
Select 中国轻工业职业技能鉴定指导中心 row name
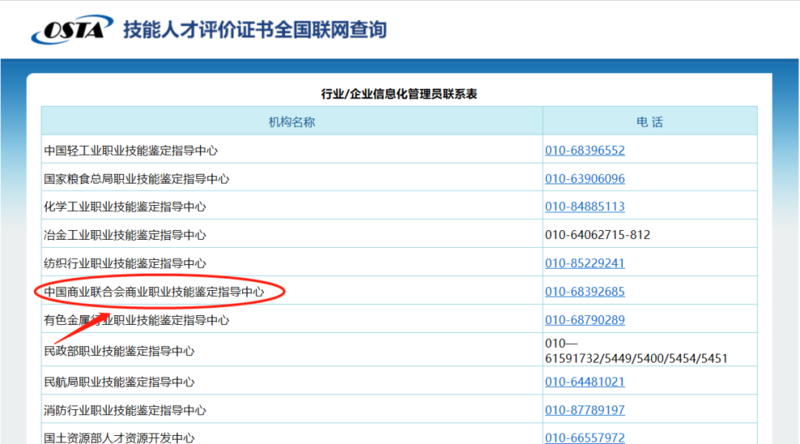click(x=131, y=151)
